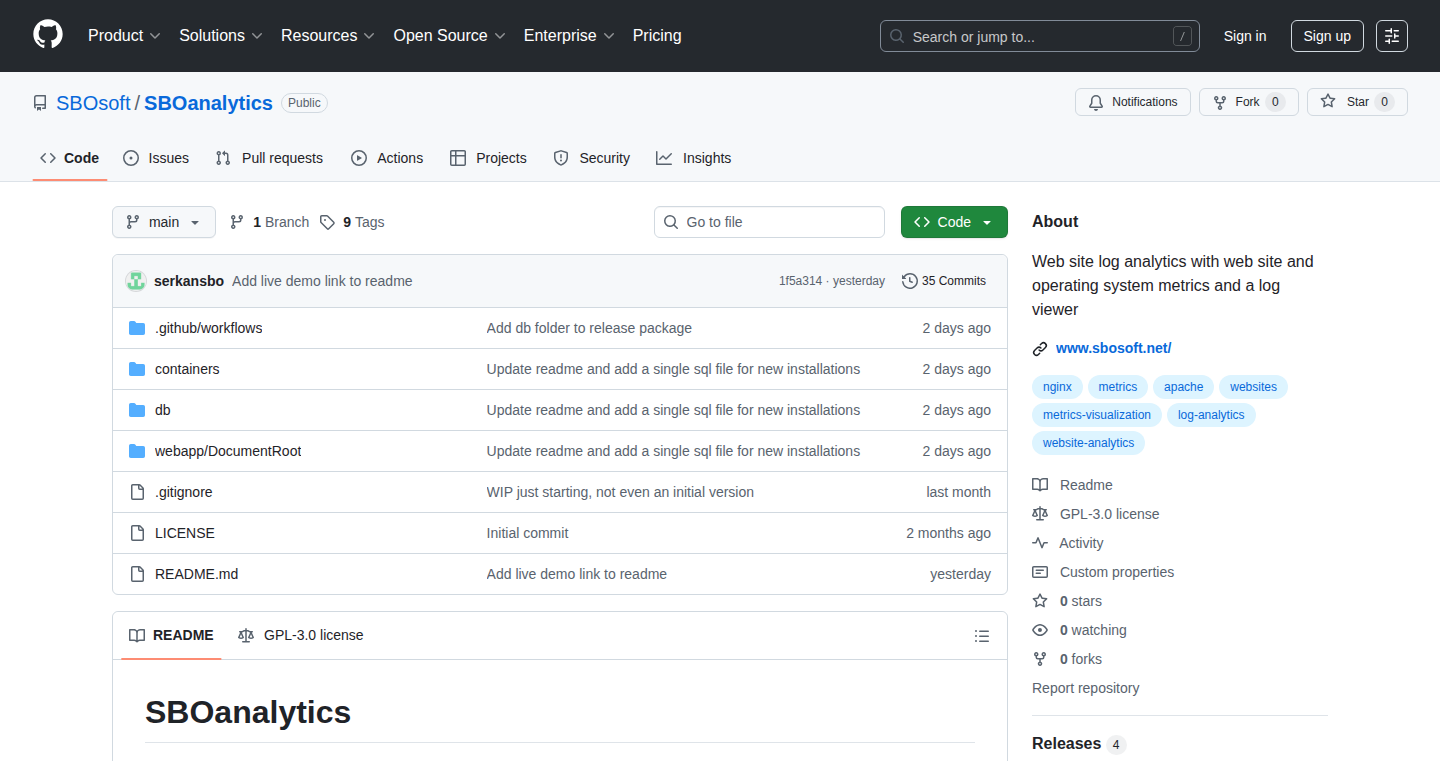Click the website-analytics topic tag
This screenshot has height=761, width=1440.
coord(1088,443)
